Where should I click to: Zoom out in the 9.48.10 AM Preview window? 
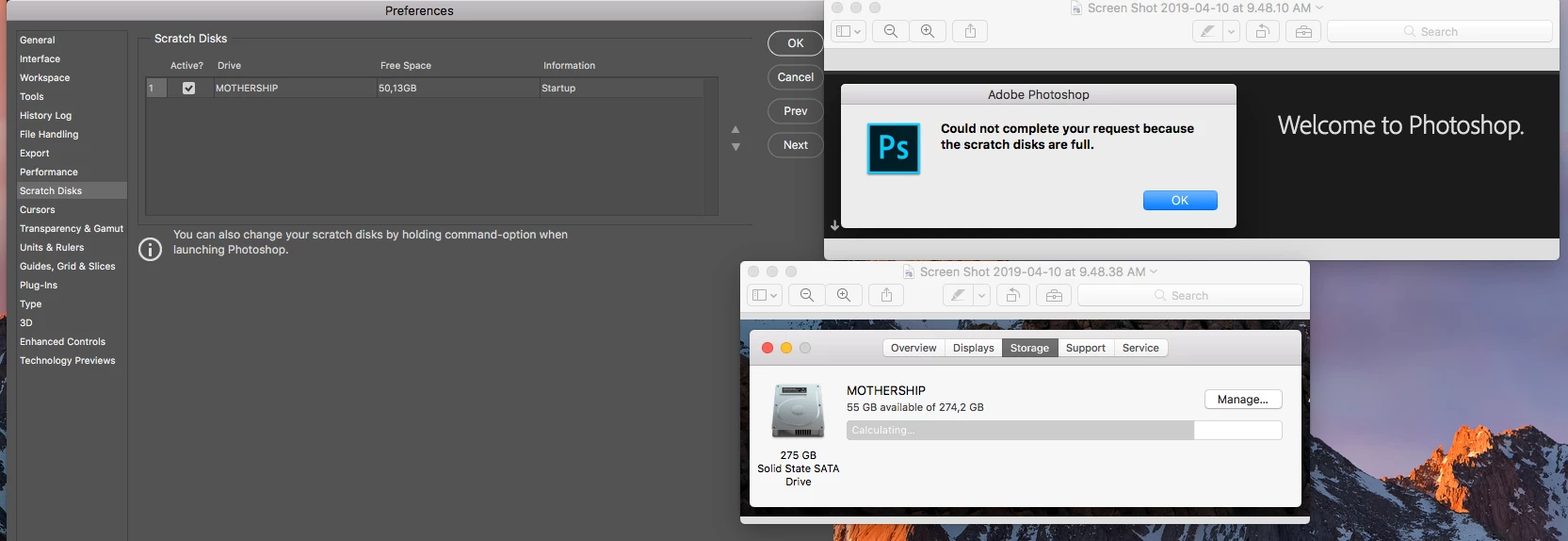click(x=891, y=31)
